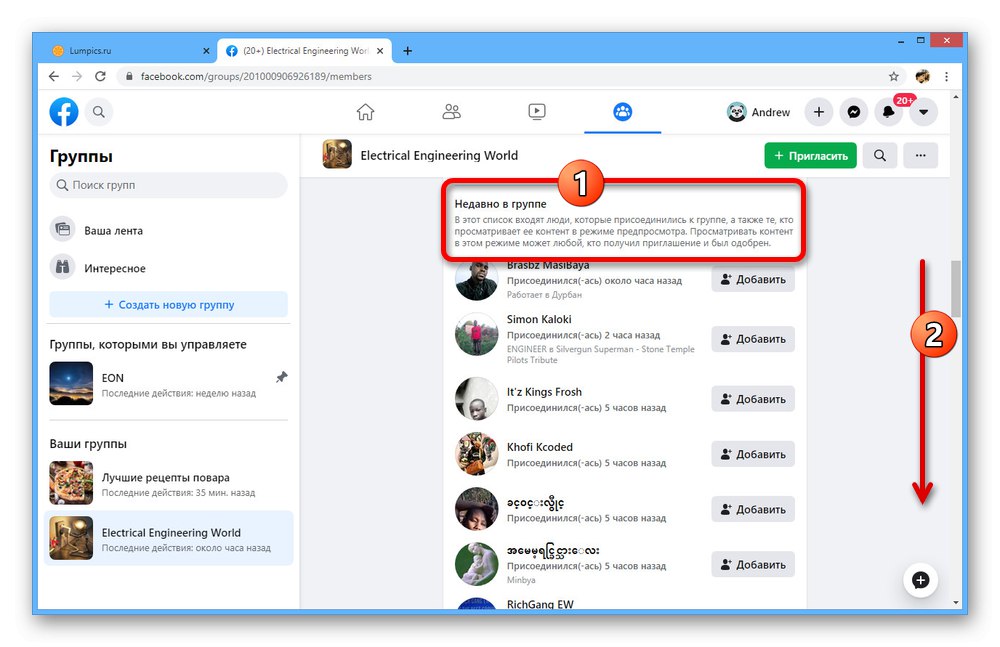Close the Facebook browser tab
This screenshot has width=1000, height=647.
[x=380, y=51]
